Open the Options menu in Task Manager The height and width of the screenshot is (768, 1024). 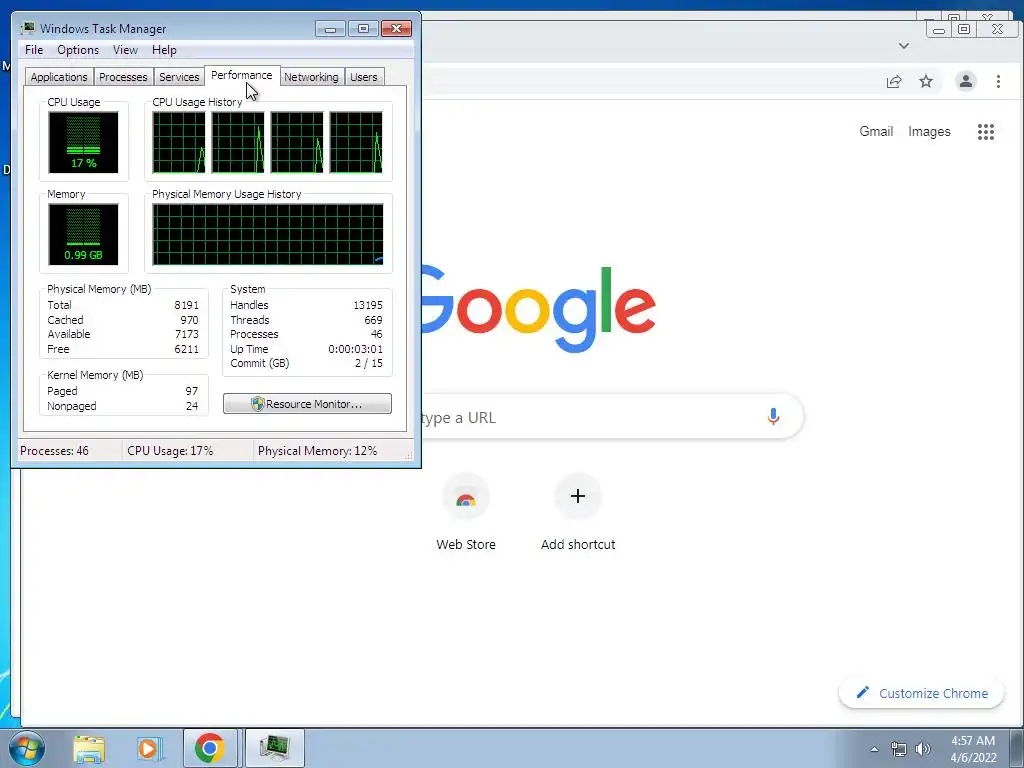pyautogui.click(x=78, y=50)
